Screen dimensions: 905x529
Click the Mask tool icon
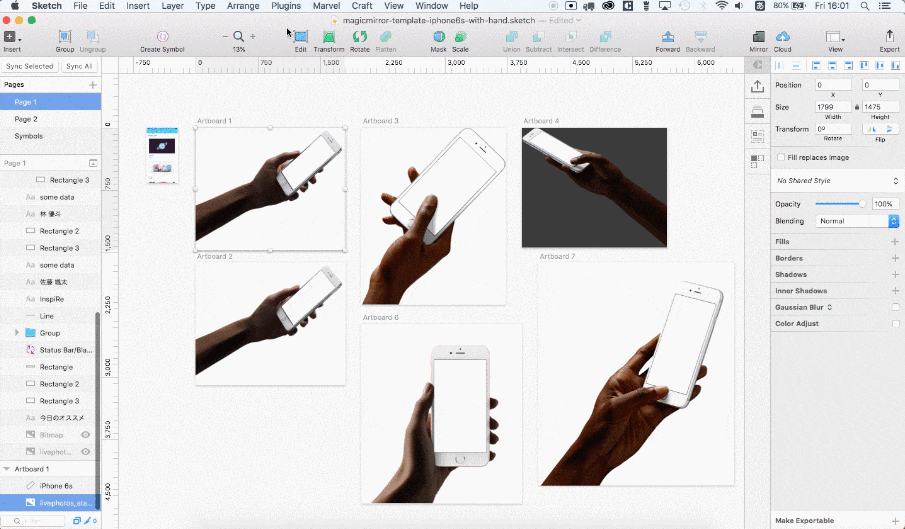pos(439,37)
